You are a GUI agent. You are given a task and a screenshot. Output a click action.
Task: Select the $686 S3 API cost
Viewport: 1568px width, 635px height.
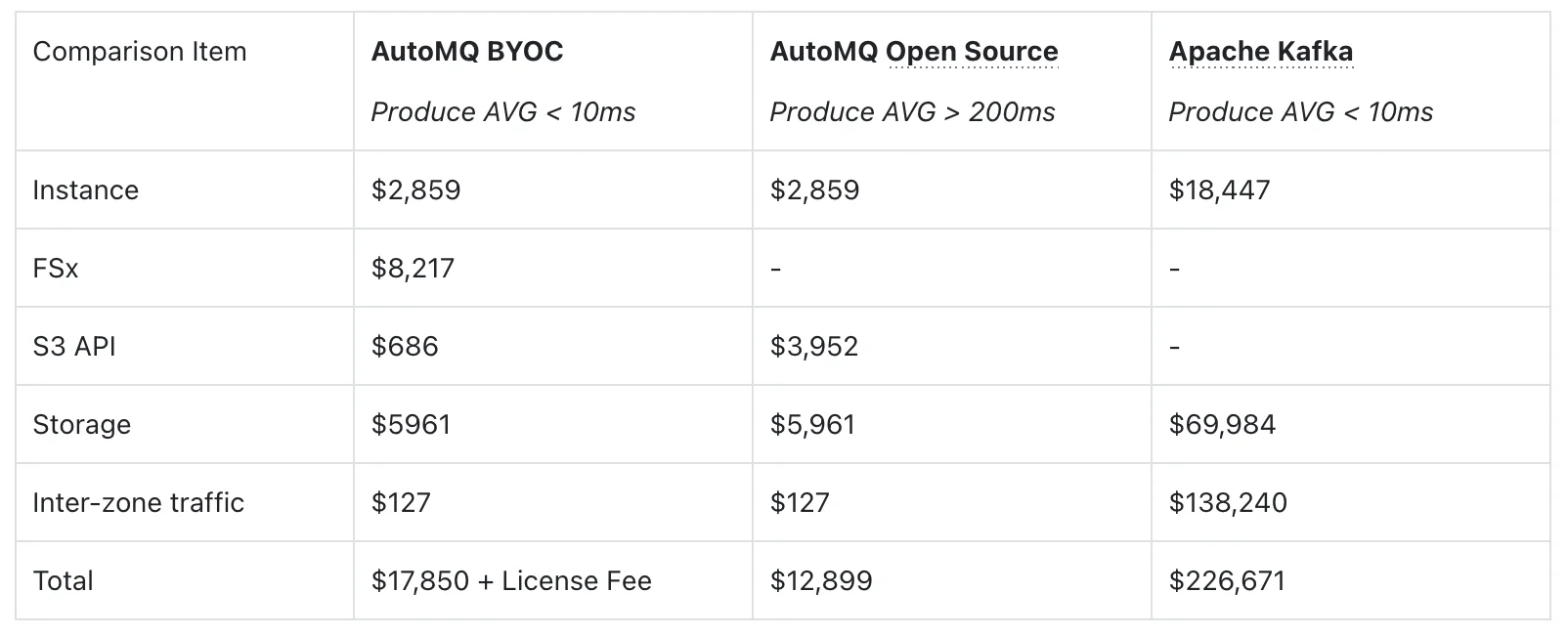[x=404, y=346]
